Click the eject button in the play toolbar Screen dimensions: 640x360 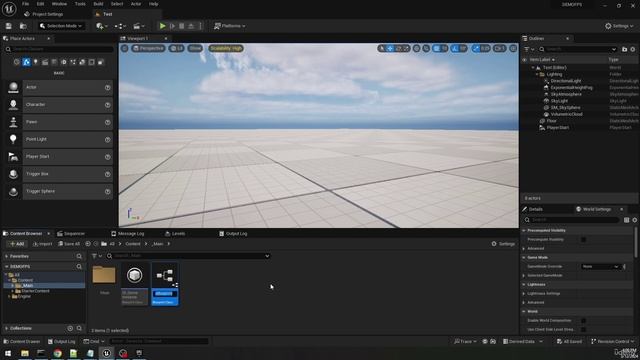[x=191, y=26]
